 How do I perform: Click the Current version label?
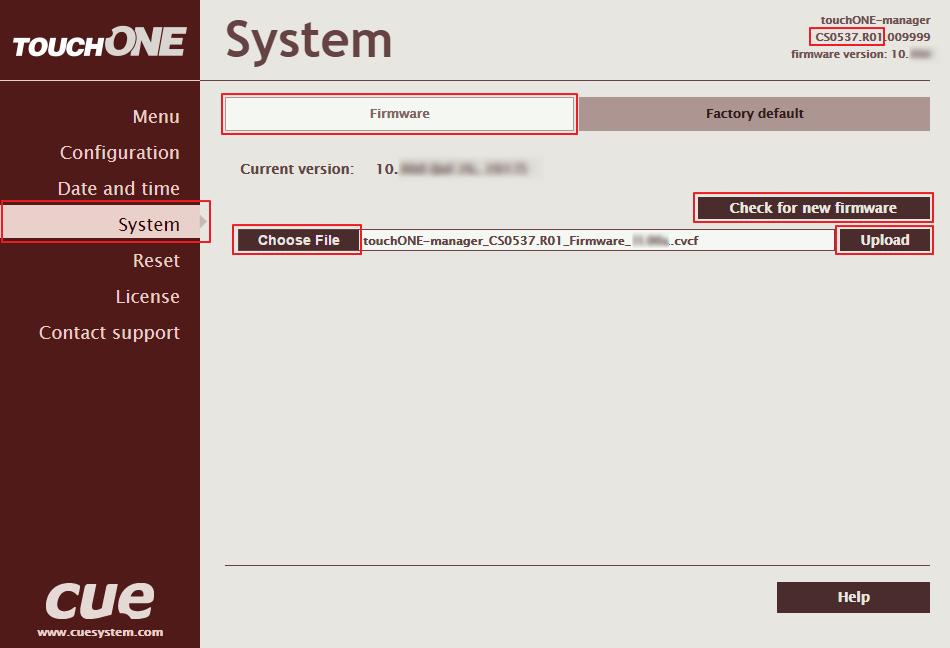coord(297,169)
